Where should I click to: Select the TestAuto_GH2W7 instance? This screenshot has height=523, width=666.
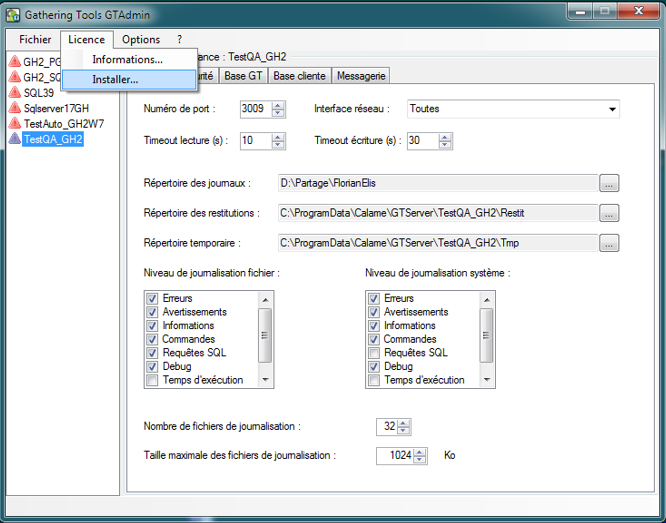64,124
